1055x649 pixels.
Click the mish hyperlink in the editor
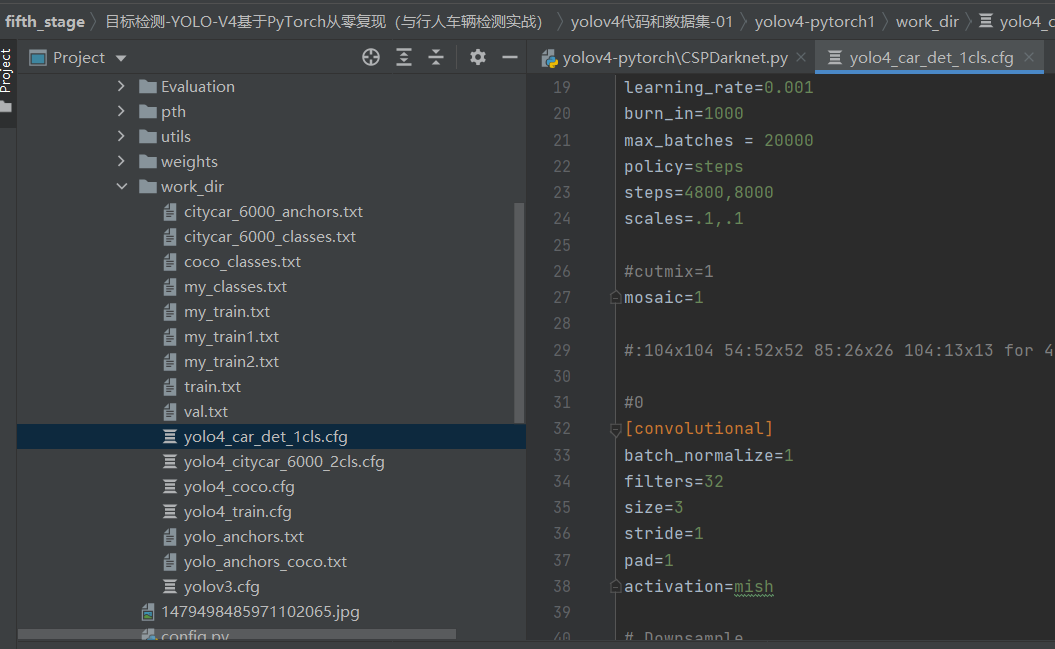[x=753, y=586]
